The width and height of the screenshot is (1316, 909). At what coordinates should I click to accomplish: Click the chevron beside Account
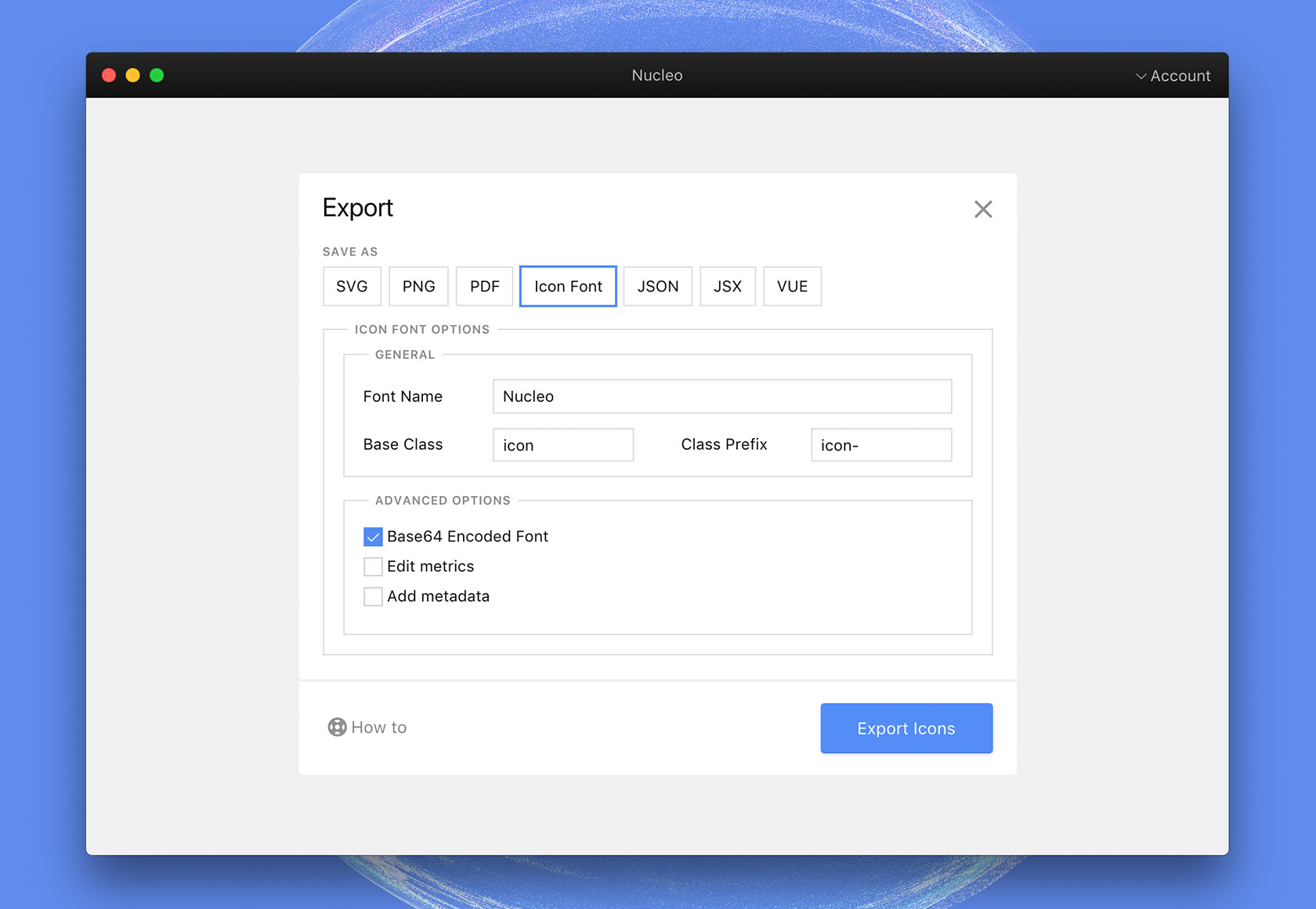tap(1140, 76)
